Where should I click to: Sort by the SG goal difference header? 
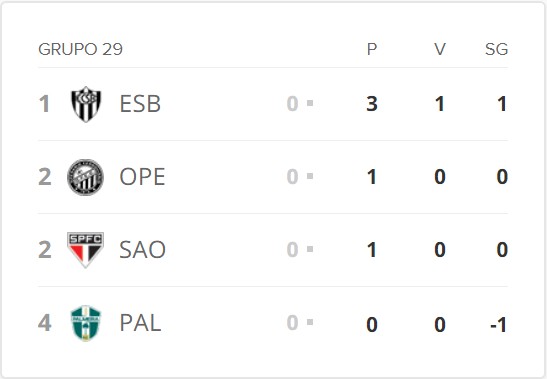(496, 49)
